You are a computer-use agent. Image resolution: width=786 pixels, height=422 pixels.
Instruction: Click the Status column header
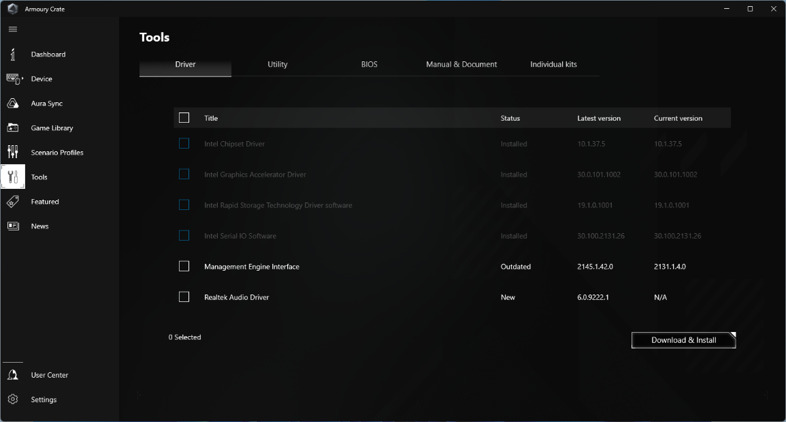(x=510, y=118)
